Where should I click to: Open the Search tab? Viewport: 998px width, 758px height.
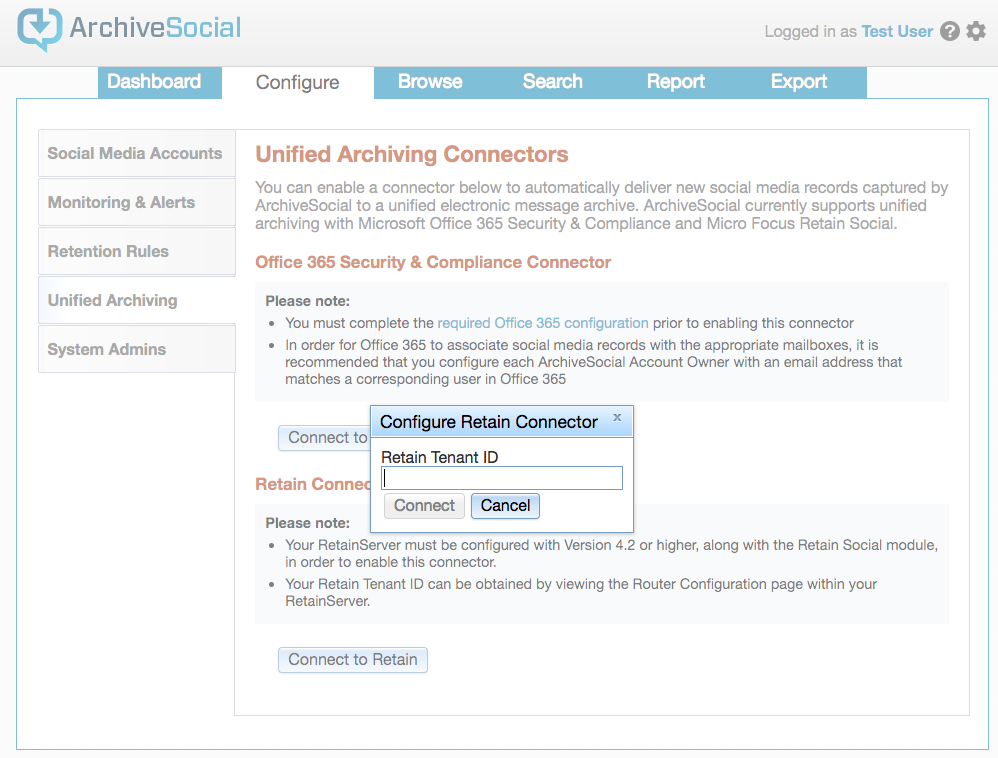pyautogui.click(x=552, y=82)
